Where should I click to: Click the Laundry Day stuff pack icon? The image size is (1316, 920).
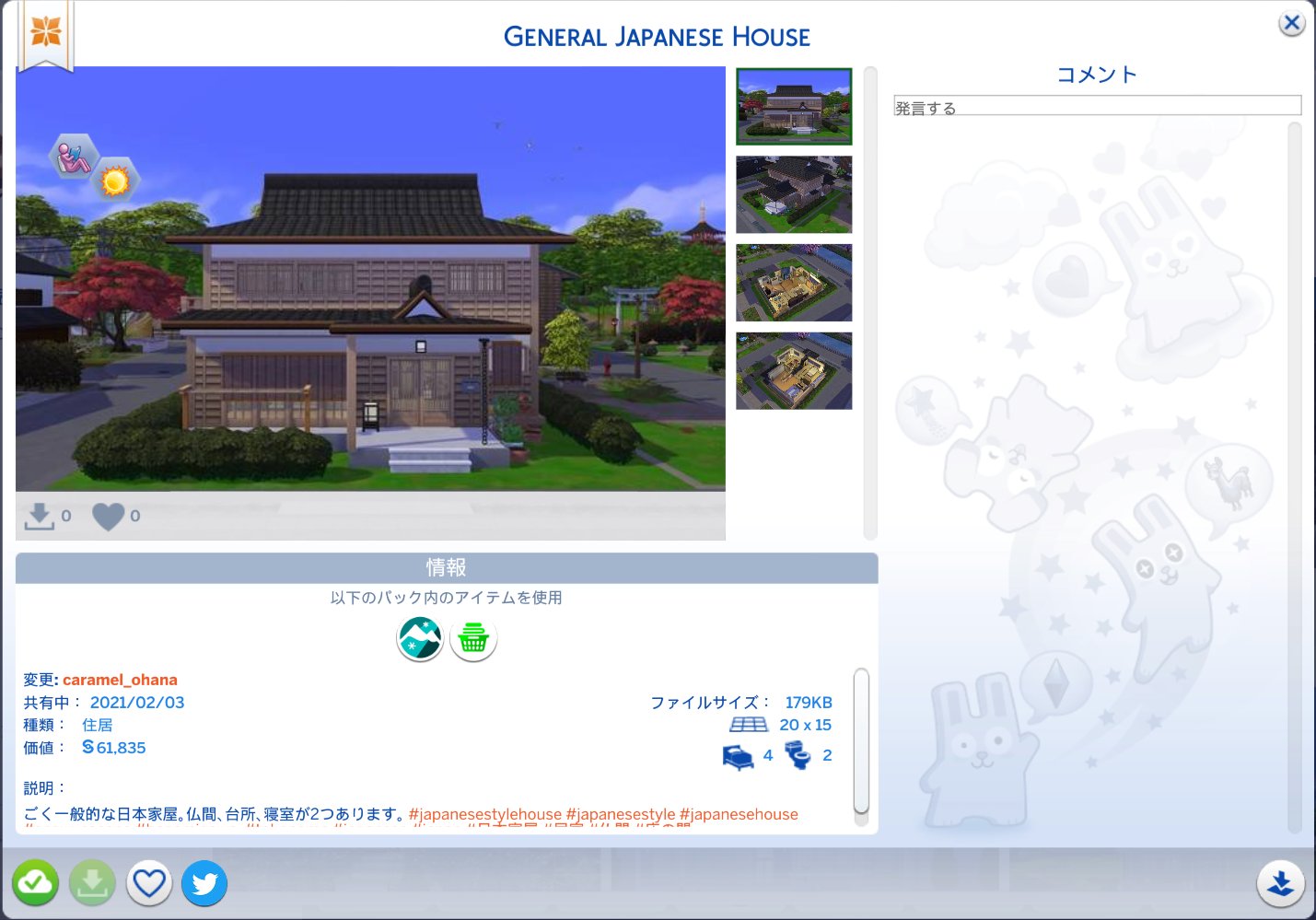[473, 639]
